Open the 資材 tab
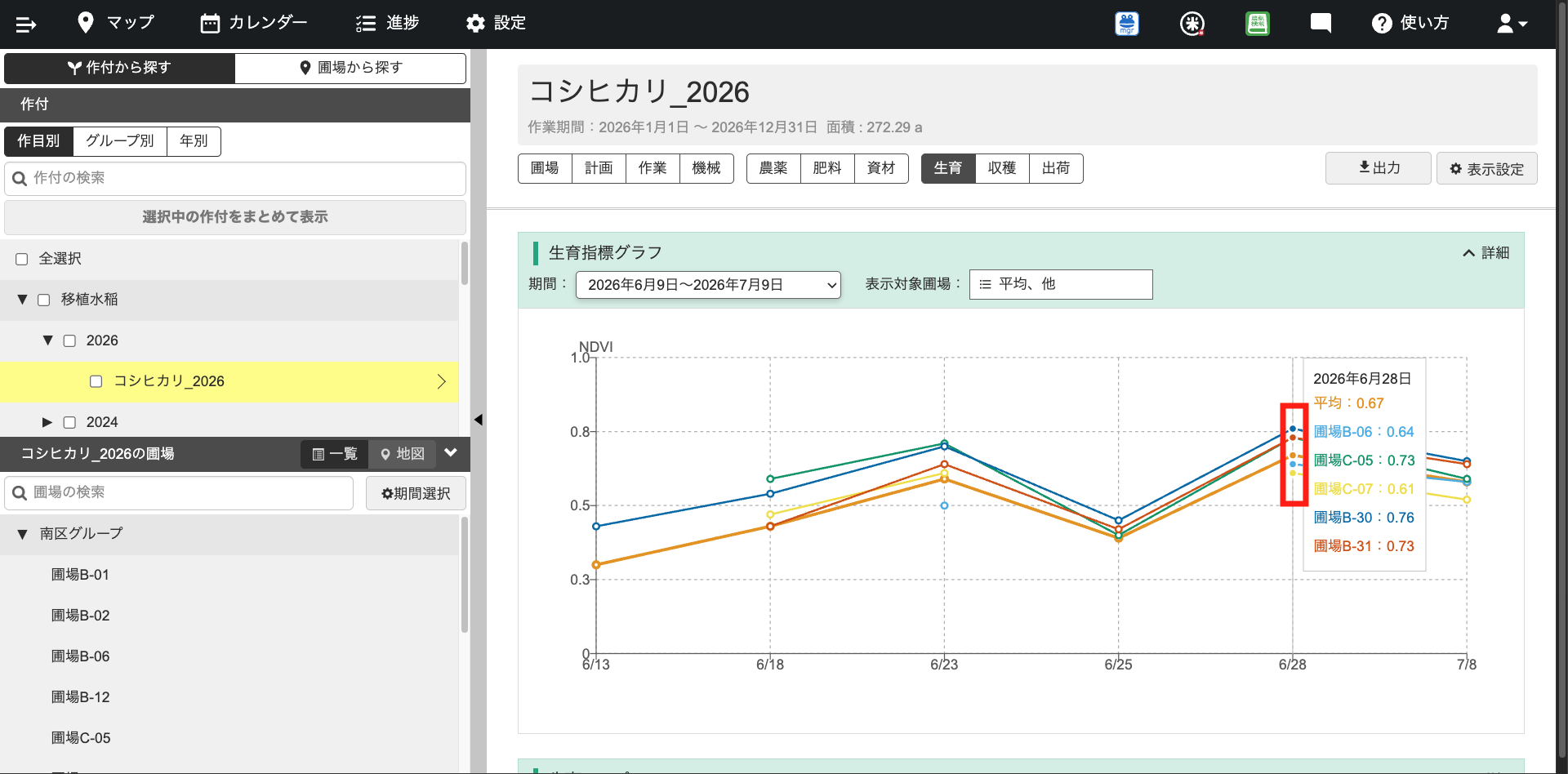The image size is (1568, 774). [881, 168]
